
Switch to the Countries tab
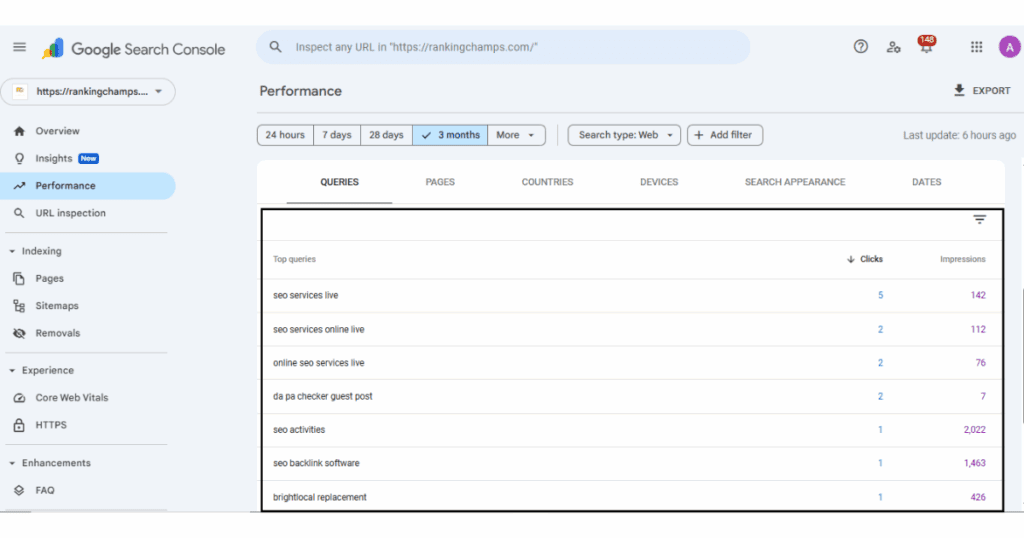(x=547, y=182)
